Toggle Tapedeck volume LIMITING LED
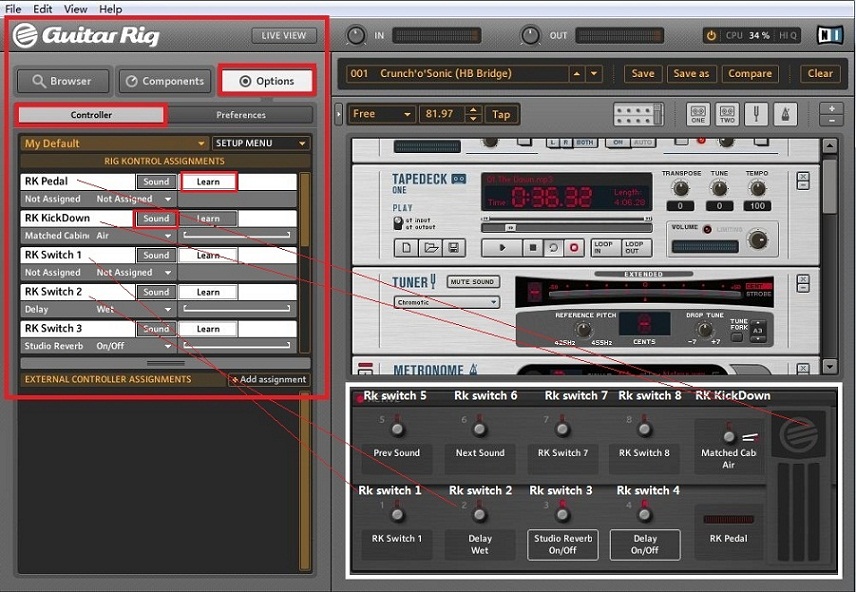856x592 pixels. tap(707, 229)
